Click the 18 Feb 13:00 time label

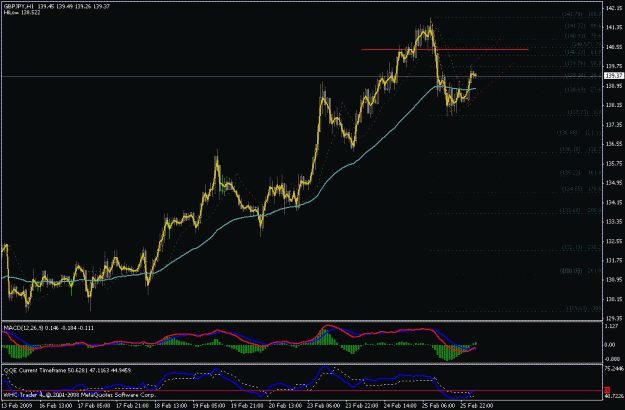click(171, 406)
